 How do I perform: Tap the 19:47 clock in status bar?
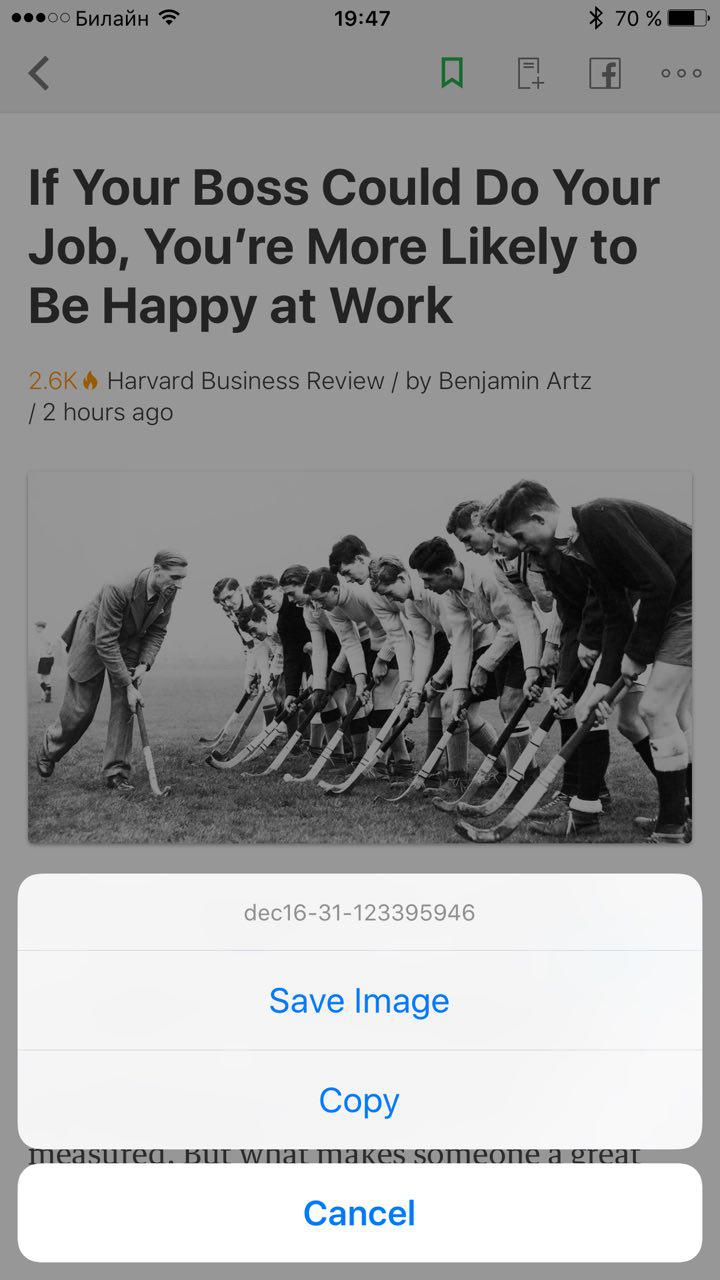click(362, 18)
